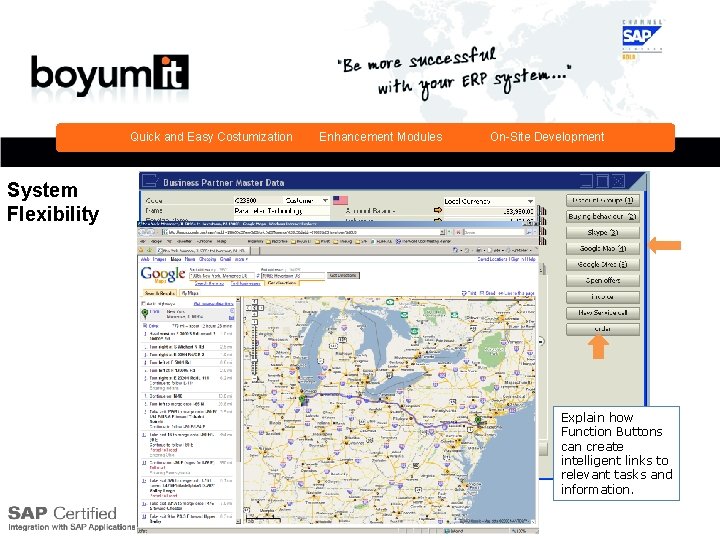Click the Google Map (4) function button
This screenshot has width=720, height=540.
click(602, 248)
